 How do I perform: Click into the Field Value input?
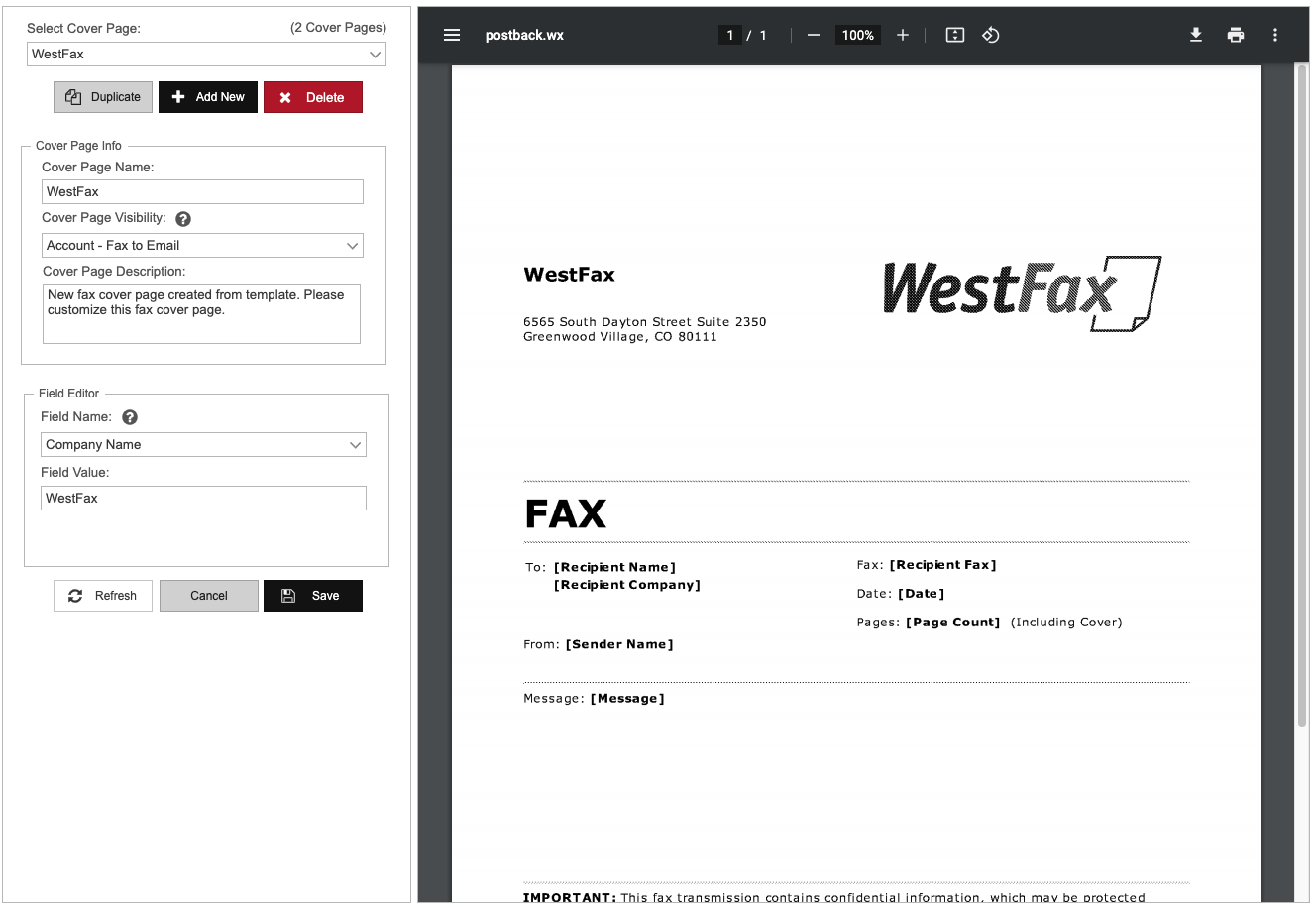tap(203, 499)
